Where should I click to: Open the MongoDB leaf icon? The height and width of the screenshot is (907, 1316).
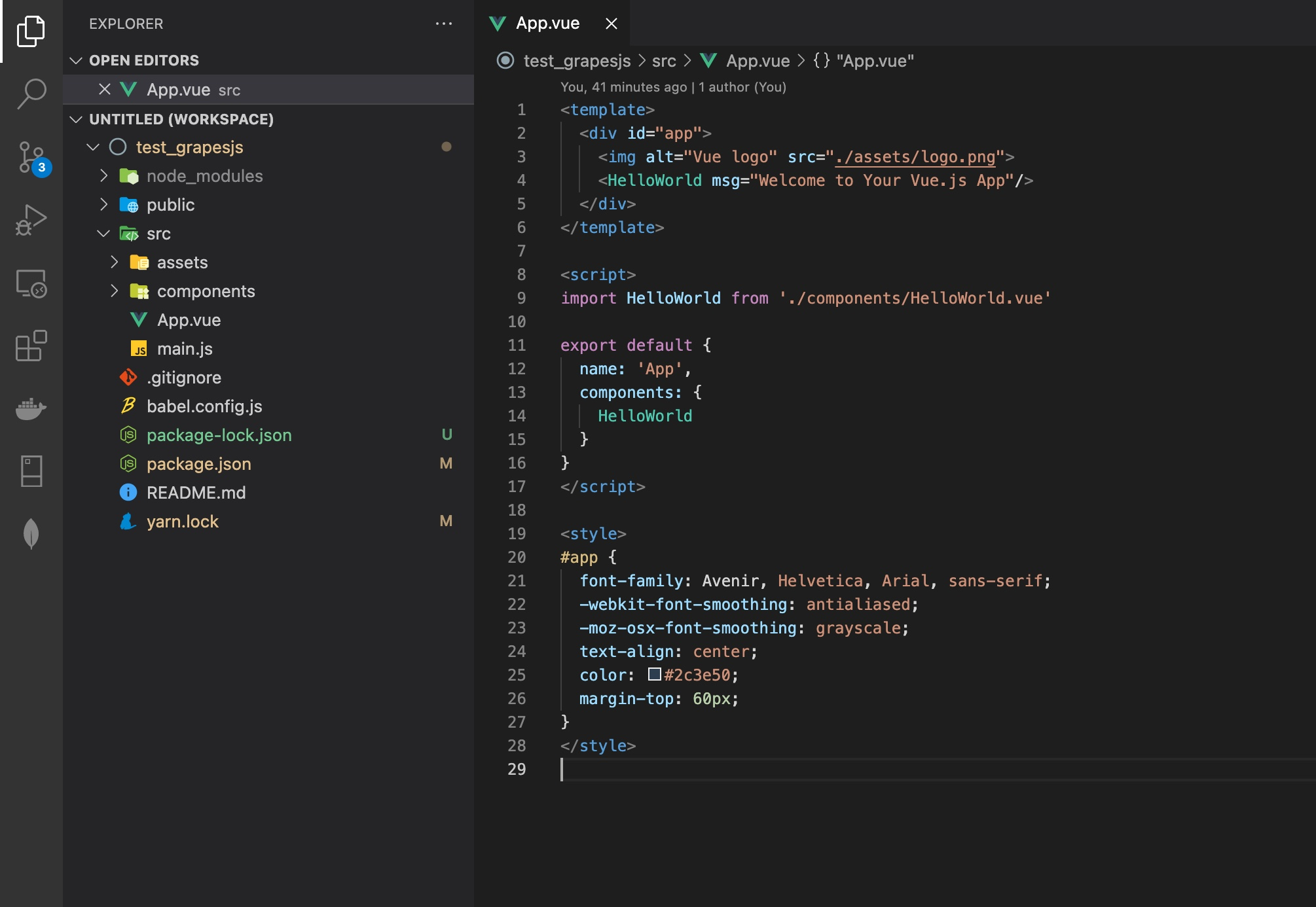tap(31, 533)
